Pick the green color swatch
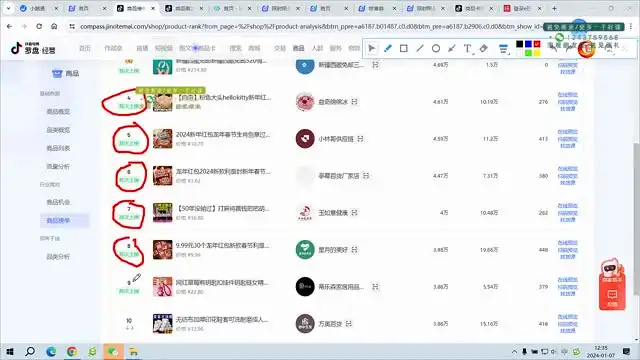The width and height of the screenshot is (640, 360). (x=528, y=53)
